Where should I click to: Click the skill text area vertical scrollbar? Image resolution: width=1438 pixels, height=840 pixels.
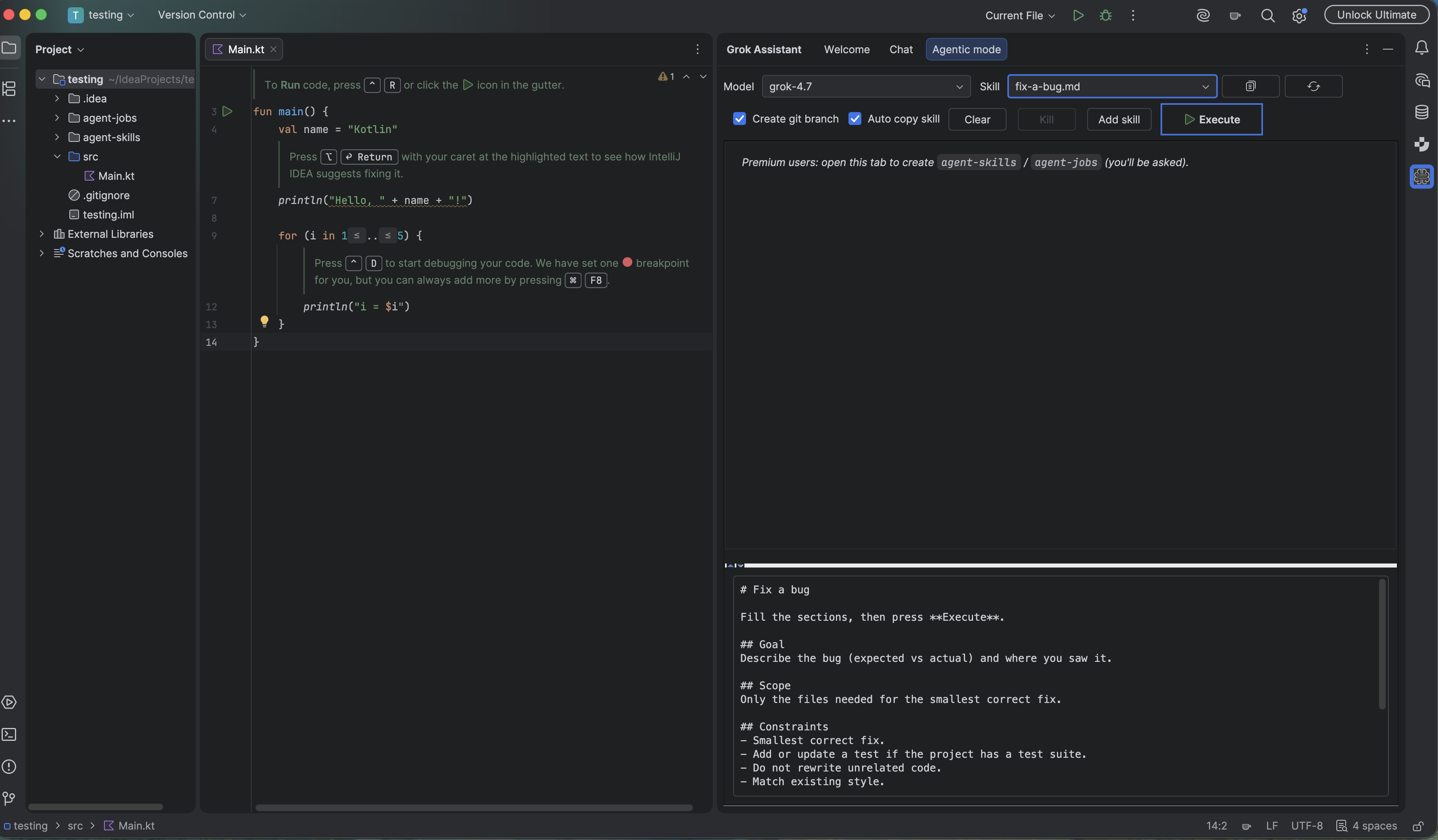click(x=1382, y=645)
